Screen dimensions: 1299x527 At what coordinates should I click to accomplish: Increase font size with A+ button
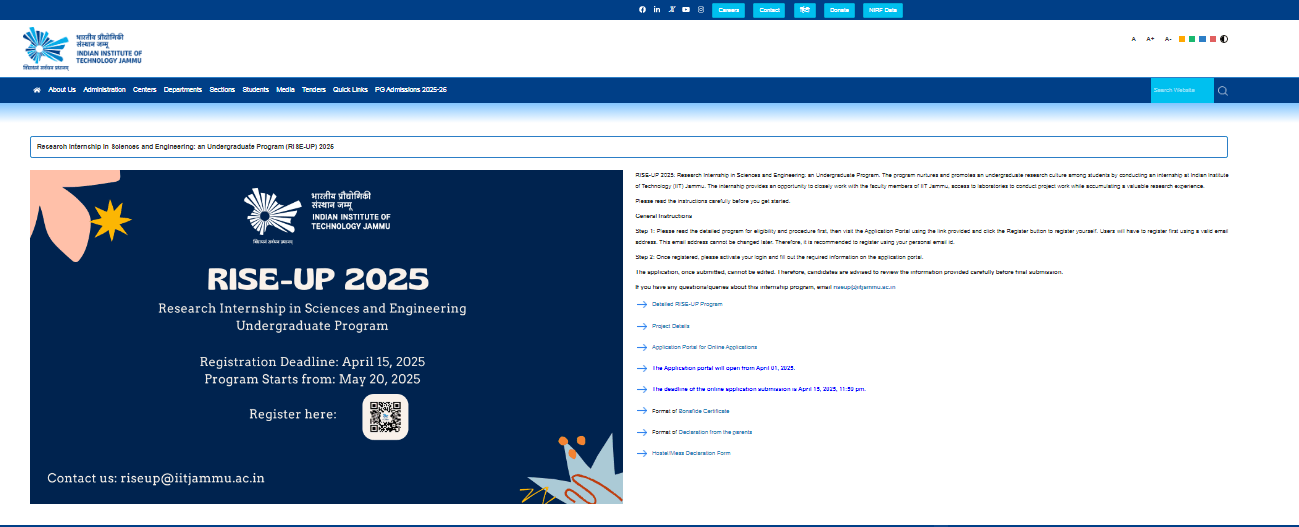pyautogui.click(x=1150, y=39)
